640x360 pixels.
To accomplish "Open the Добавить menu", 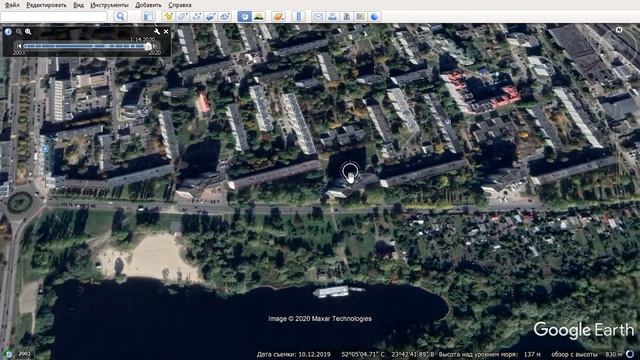I will click(x=148, y=5).
